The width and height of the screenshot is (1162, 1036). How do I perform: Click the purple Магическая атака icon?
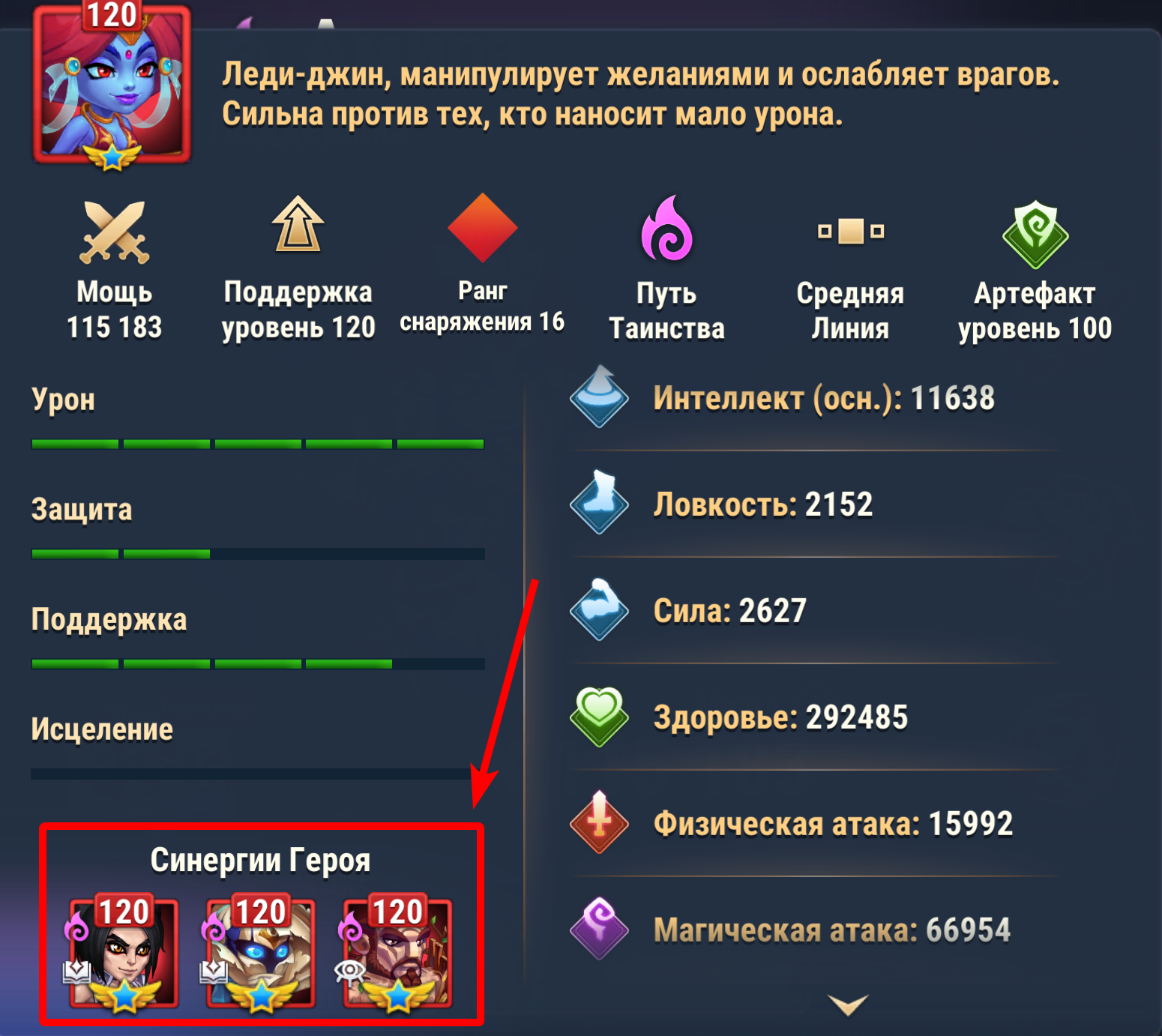599,929
